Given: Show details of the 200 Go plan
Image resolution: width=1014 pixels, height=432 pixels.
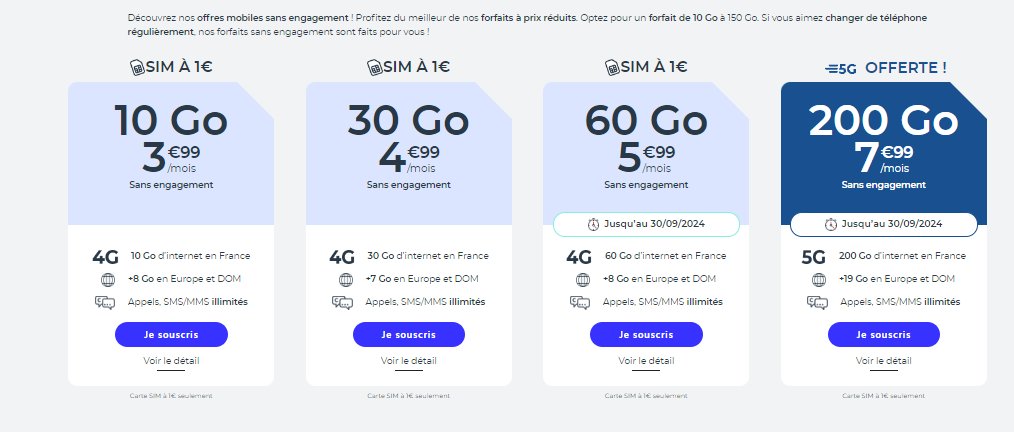Looking at the screenshot, I should pos(884,361).
